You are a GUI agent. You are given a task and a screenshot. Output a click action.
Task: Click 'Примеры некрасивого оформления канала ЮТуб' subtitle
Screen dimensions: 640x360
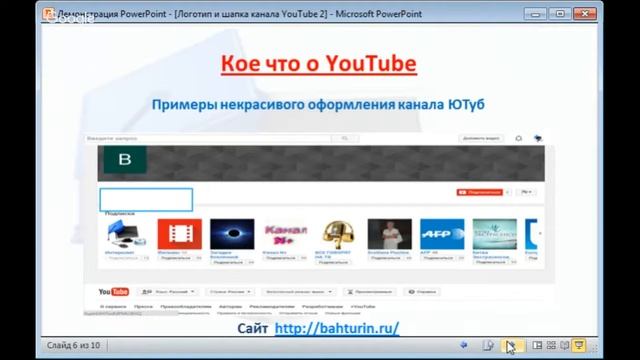pyautogui.click(x=318, y=104)
